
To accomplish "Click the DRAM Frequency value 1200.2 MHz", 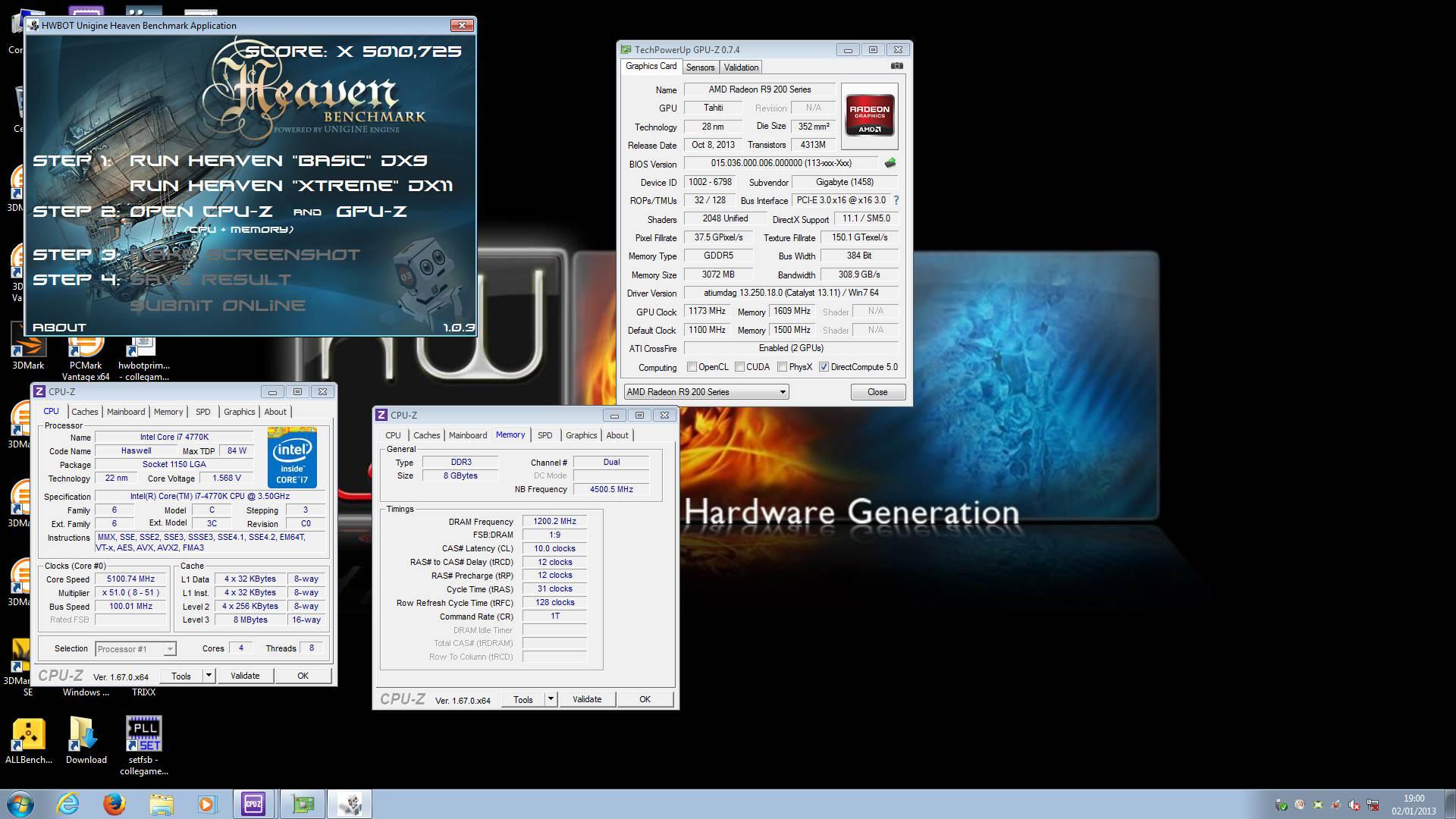I will coord(554,522).
